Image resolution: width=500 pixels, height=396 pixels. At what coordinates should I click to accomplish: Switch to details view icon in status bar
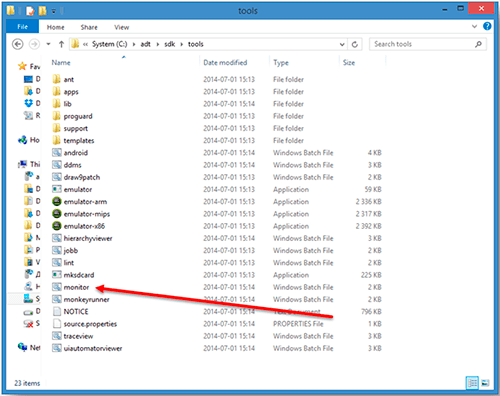click(x=472, y=383)
